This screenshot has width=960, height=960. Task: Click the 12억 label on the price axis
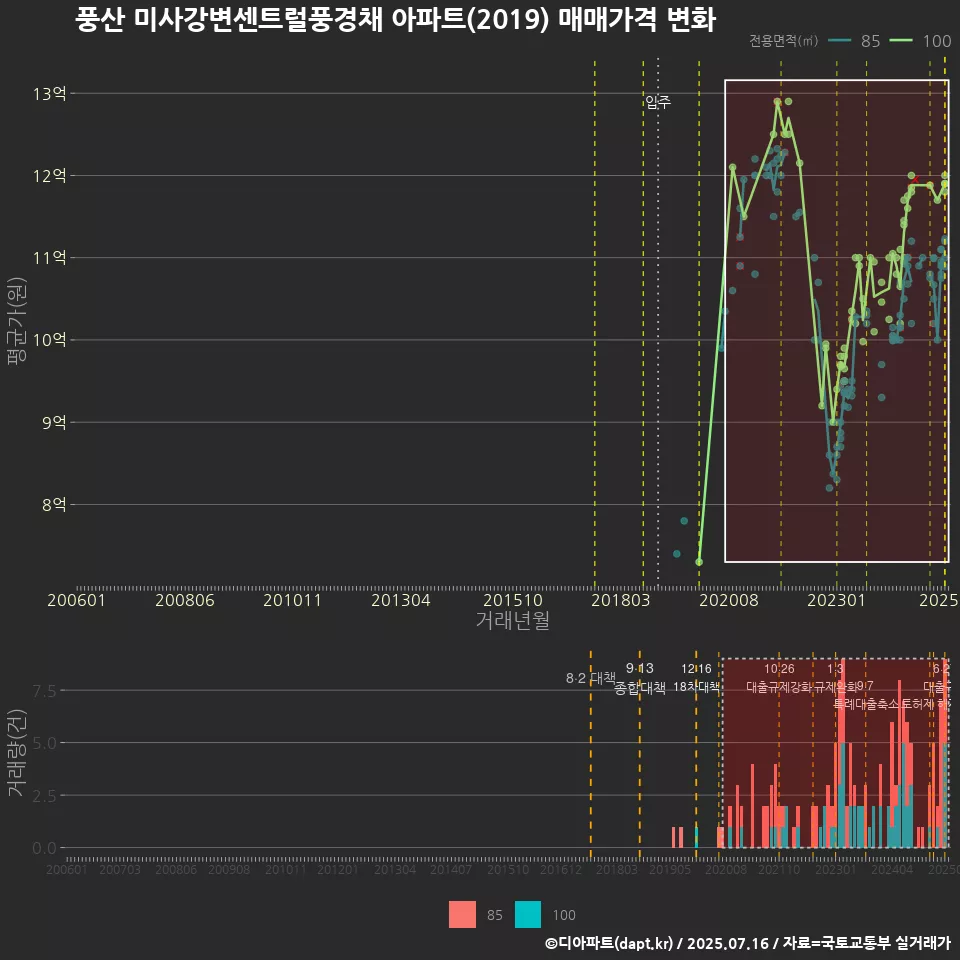(50, 176)
